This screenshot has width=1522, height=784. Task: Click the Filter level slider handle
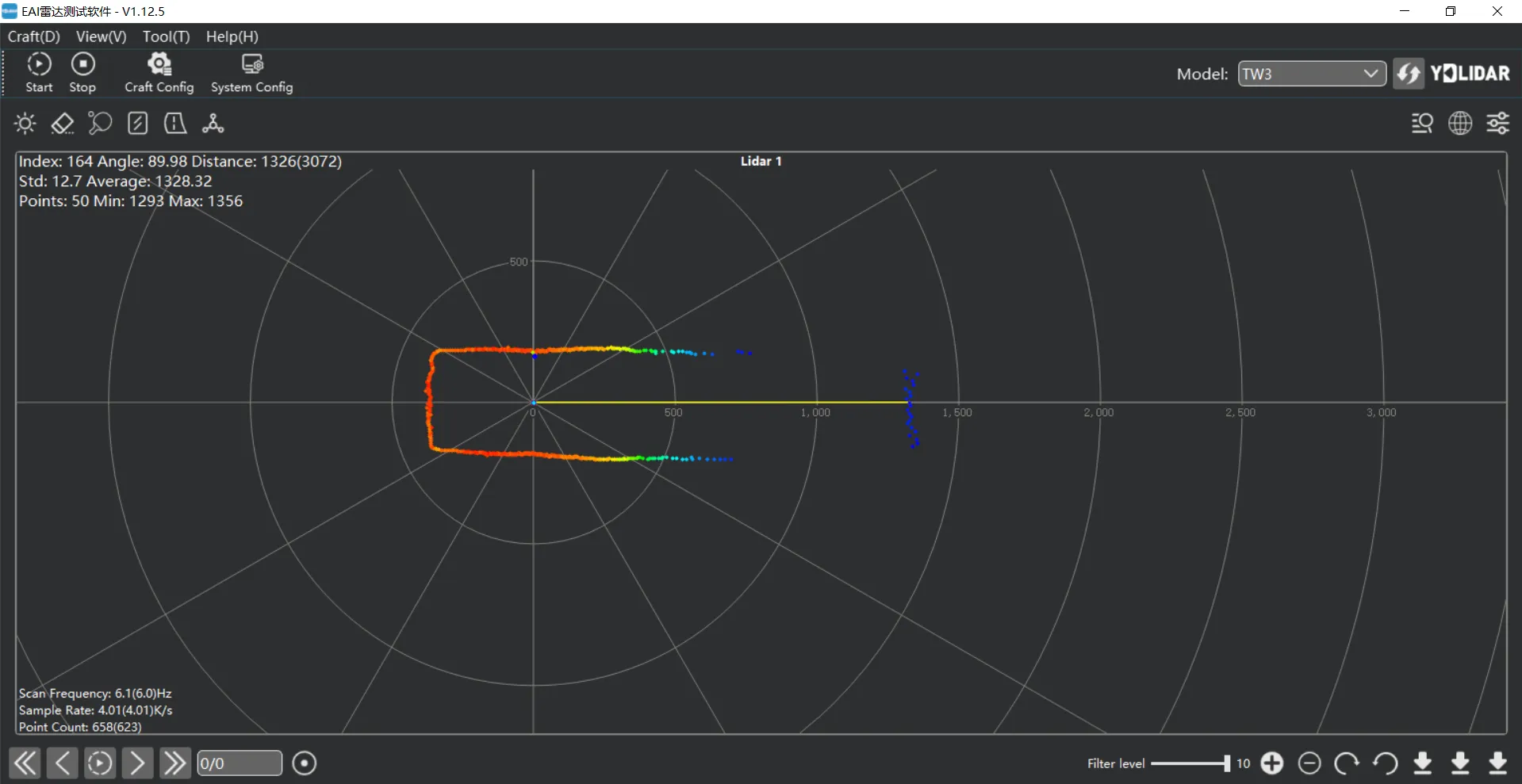coord(1227,763)
